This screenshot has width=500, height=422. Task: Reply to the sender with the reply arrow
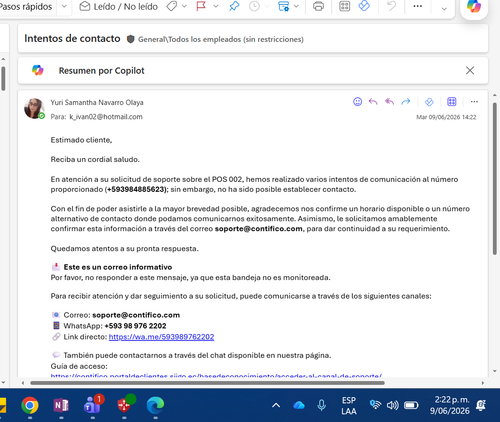point(373,102)
